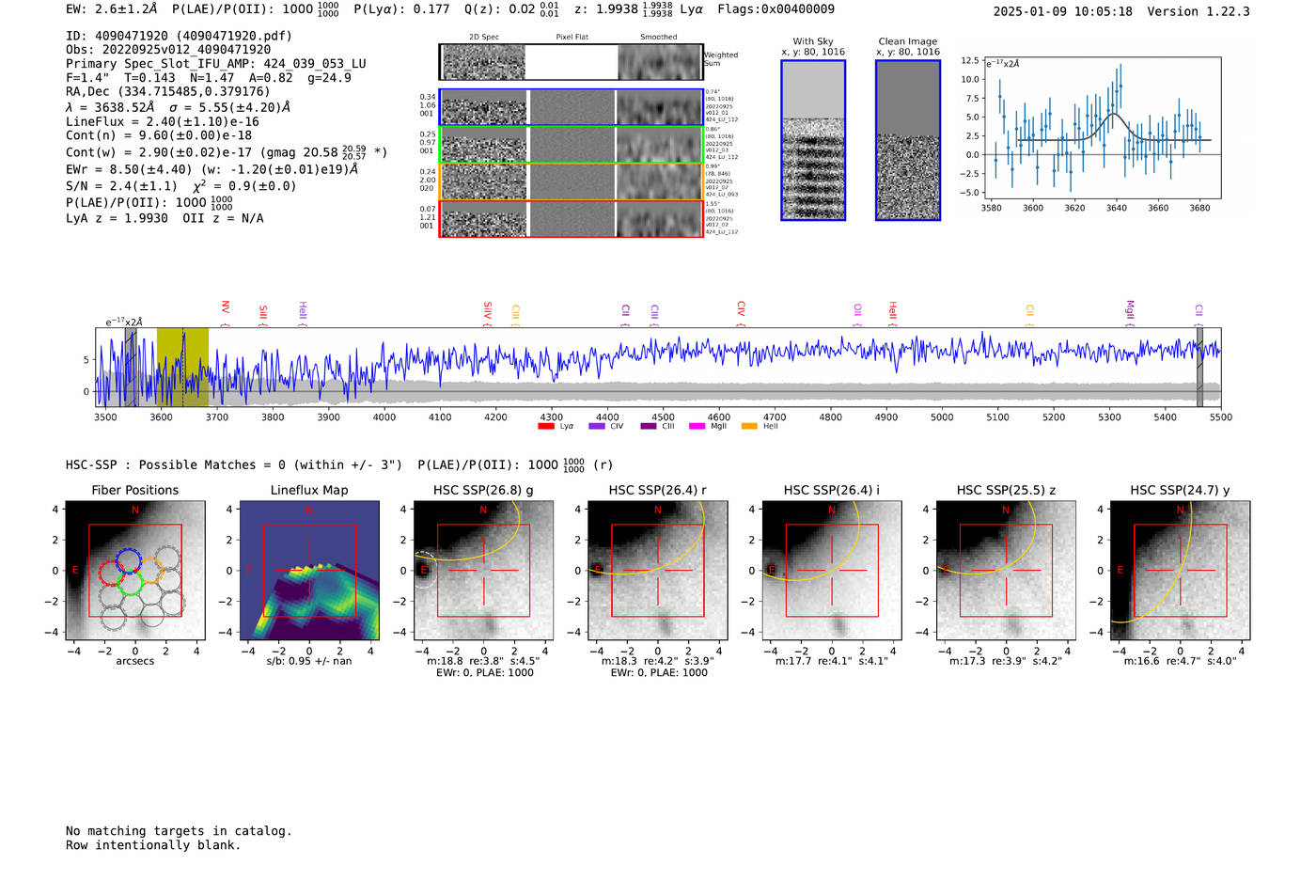The height and width of the screenshot is (896, 1316).
Task: Open the HSC SSP(25.5) z image
Action: pyautogui.click(x=1006, y=571)
